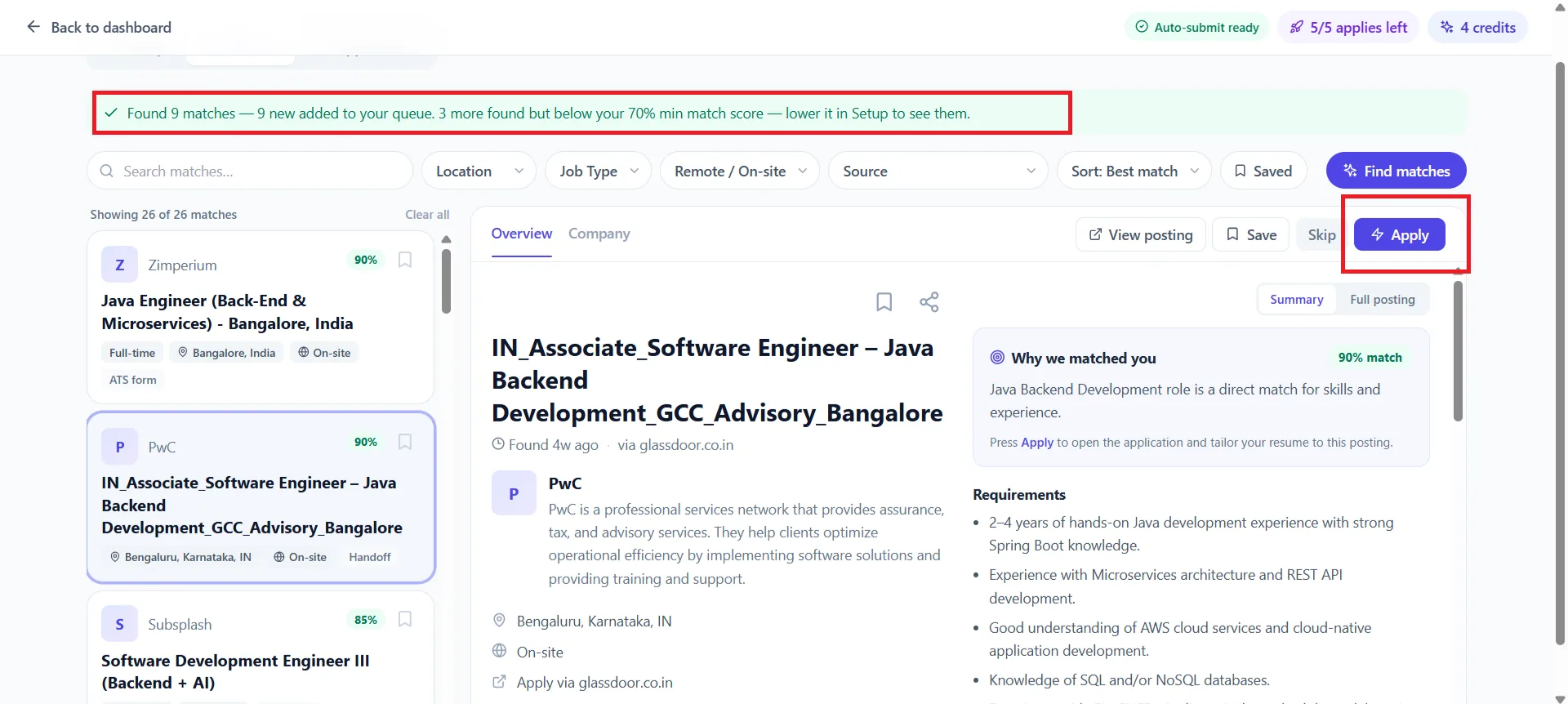Skip this job posting
1568x704 pixels.
(1321, 234)
